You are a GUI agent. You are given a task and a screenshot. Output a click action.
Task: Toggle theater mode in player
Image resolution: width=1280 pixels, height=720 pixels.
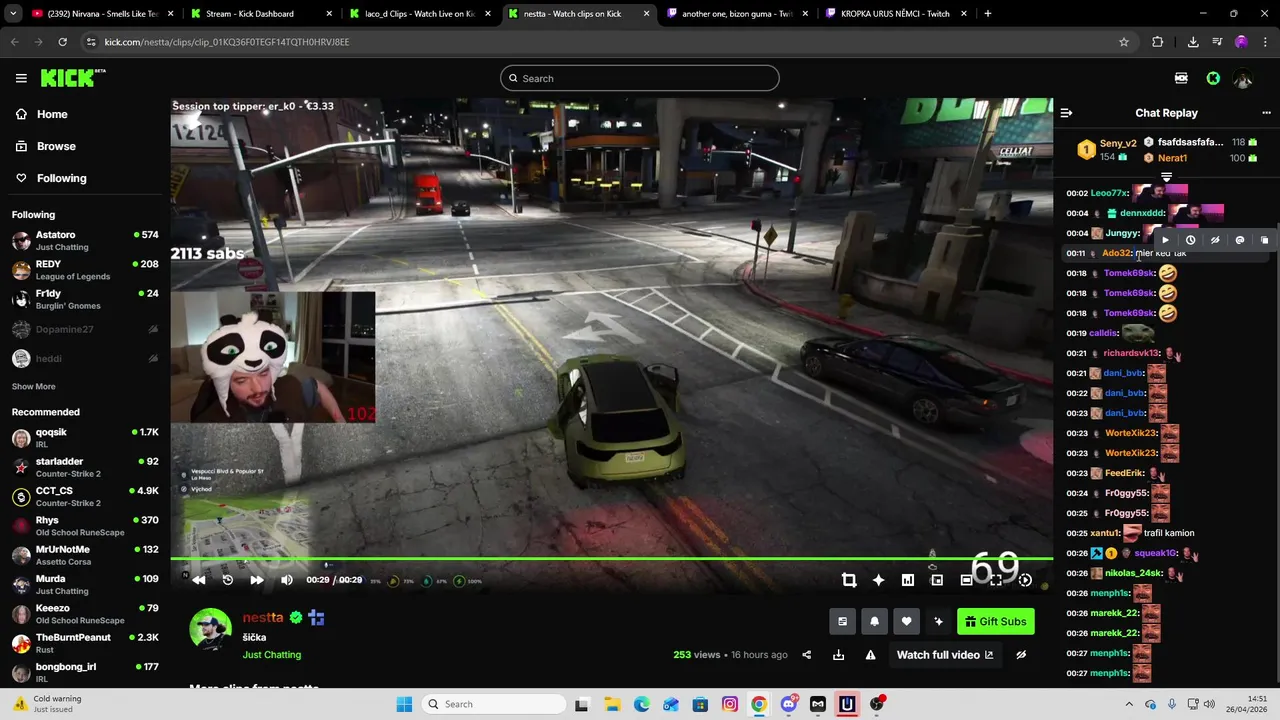(x=966, y=580)
